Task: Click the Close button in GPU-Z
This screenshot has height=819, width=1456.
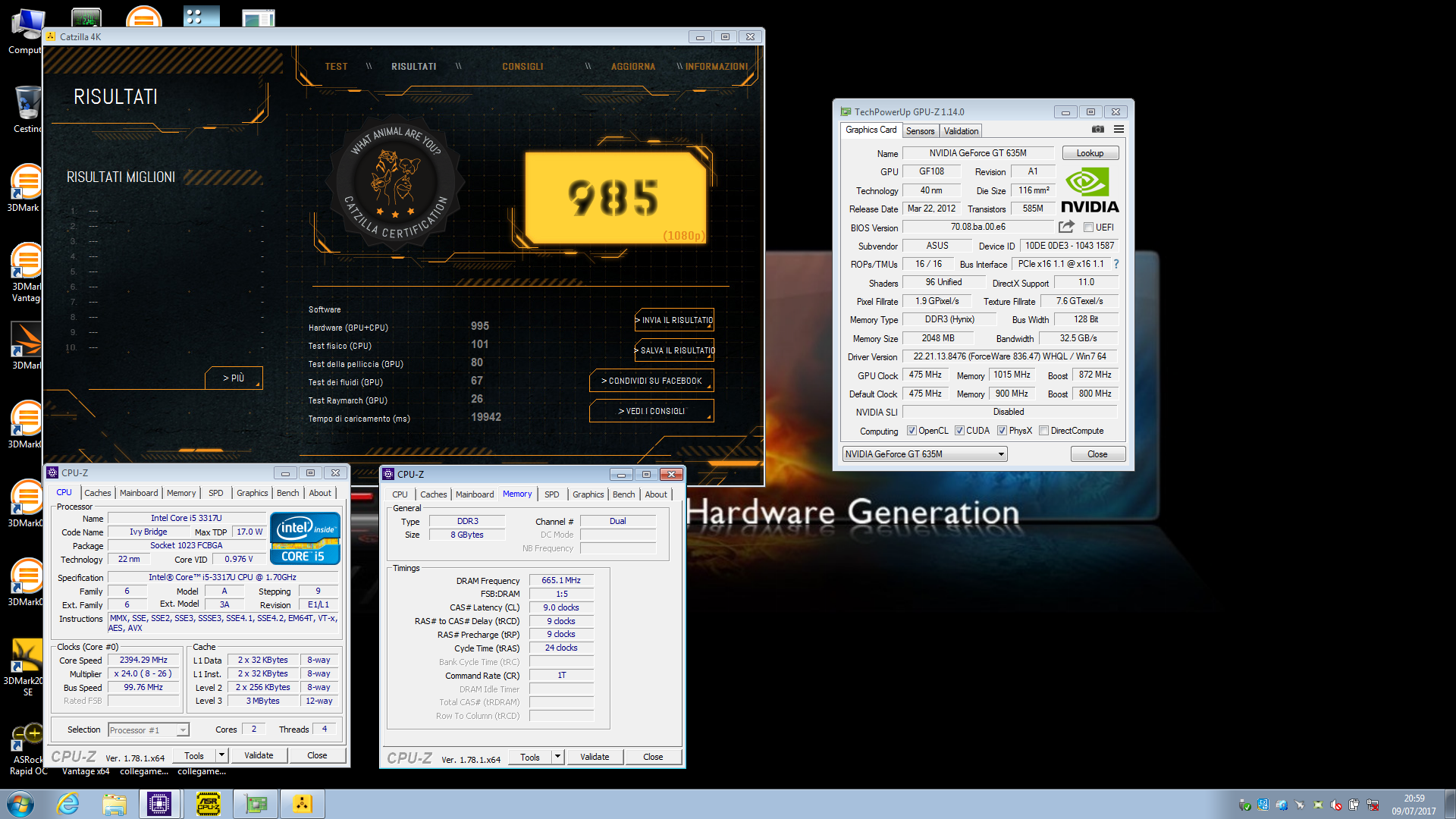Action: pos(1097,454)
